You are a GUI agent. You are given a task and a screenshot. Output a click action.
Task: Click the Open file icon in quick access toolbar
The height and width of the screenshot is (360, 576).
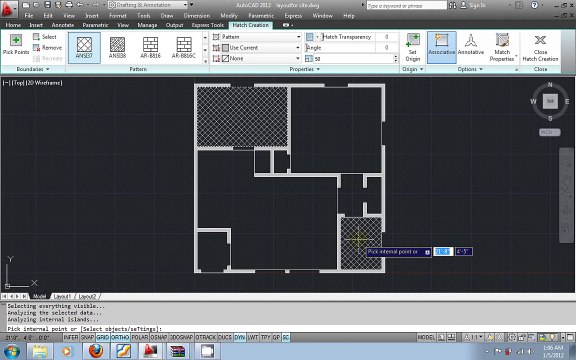click(x=36, y=5)
